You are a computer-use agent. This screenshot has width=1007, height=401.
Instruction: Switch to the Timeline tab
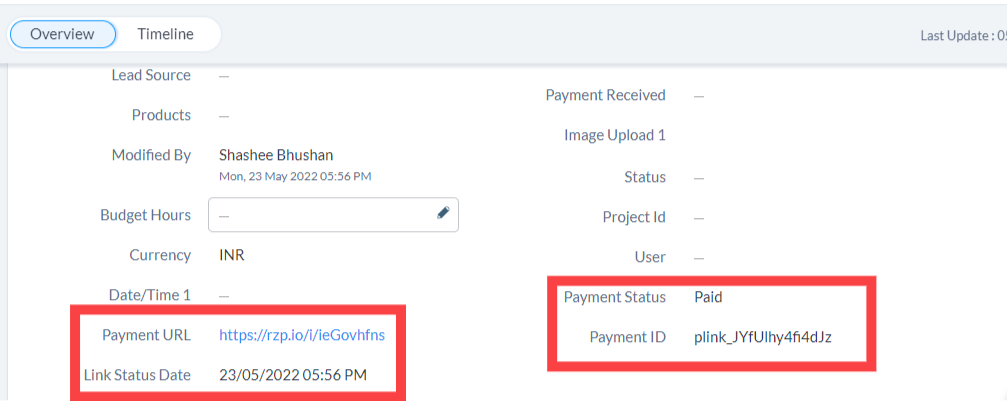(x=165, y=34)
